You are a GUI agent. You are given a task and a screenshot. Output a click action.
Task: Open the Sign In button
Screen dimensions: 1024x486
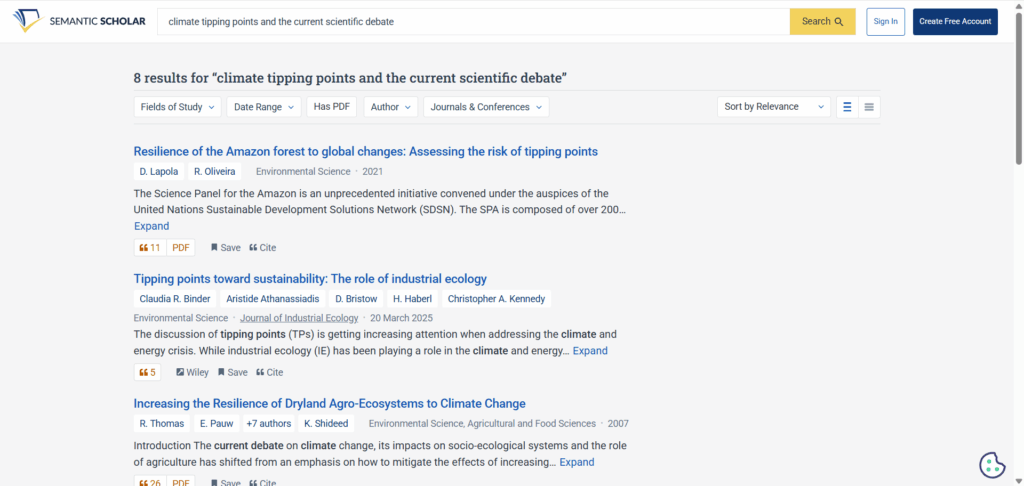point(886,22)
